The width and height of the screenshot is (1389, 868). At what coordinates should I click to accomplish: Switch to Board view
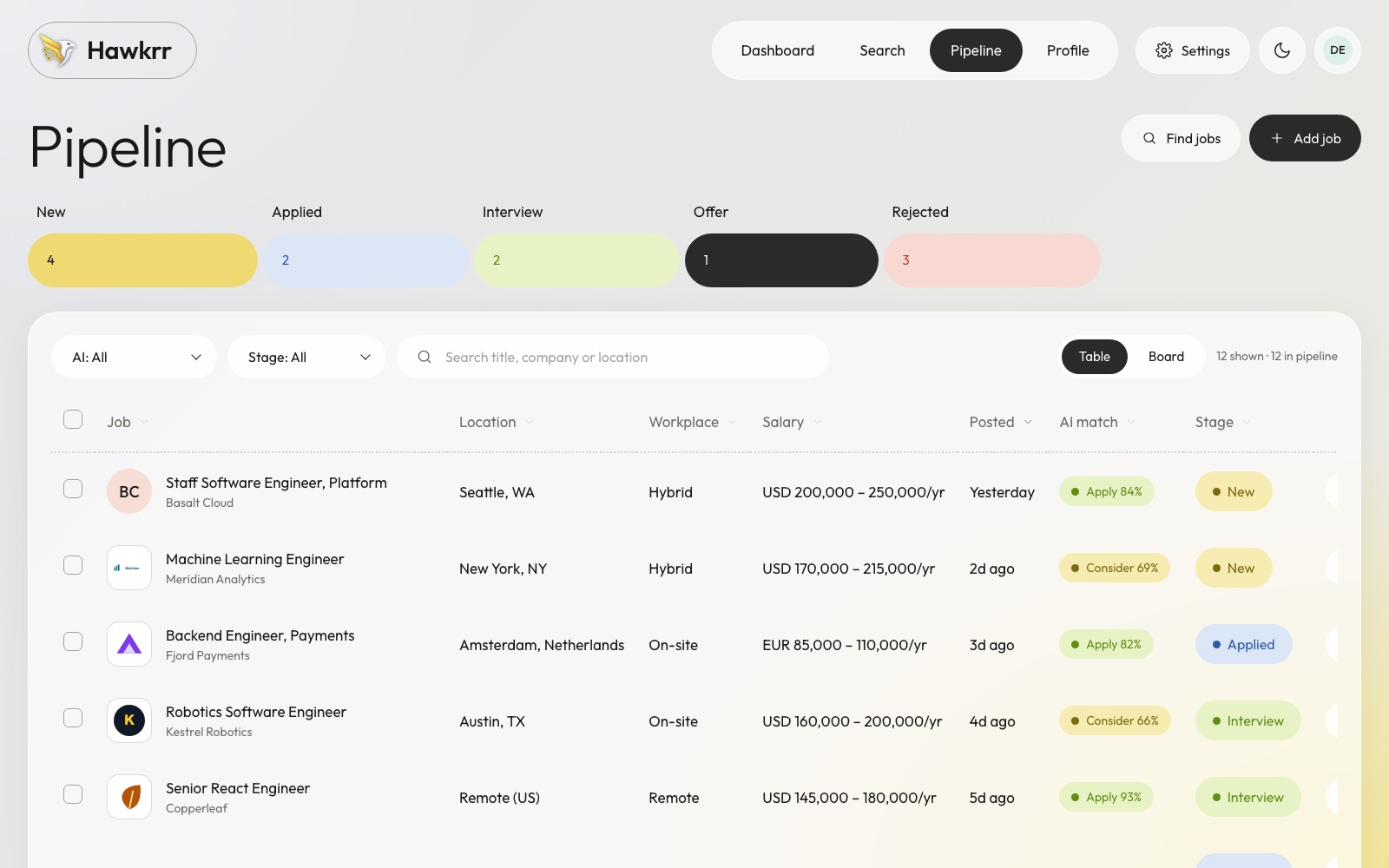(1166, 357)
